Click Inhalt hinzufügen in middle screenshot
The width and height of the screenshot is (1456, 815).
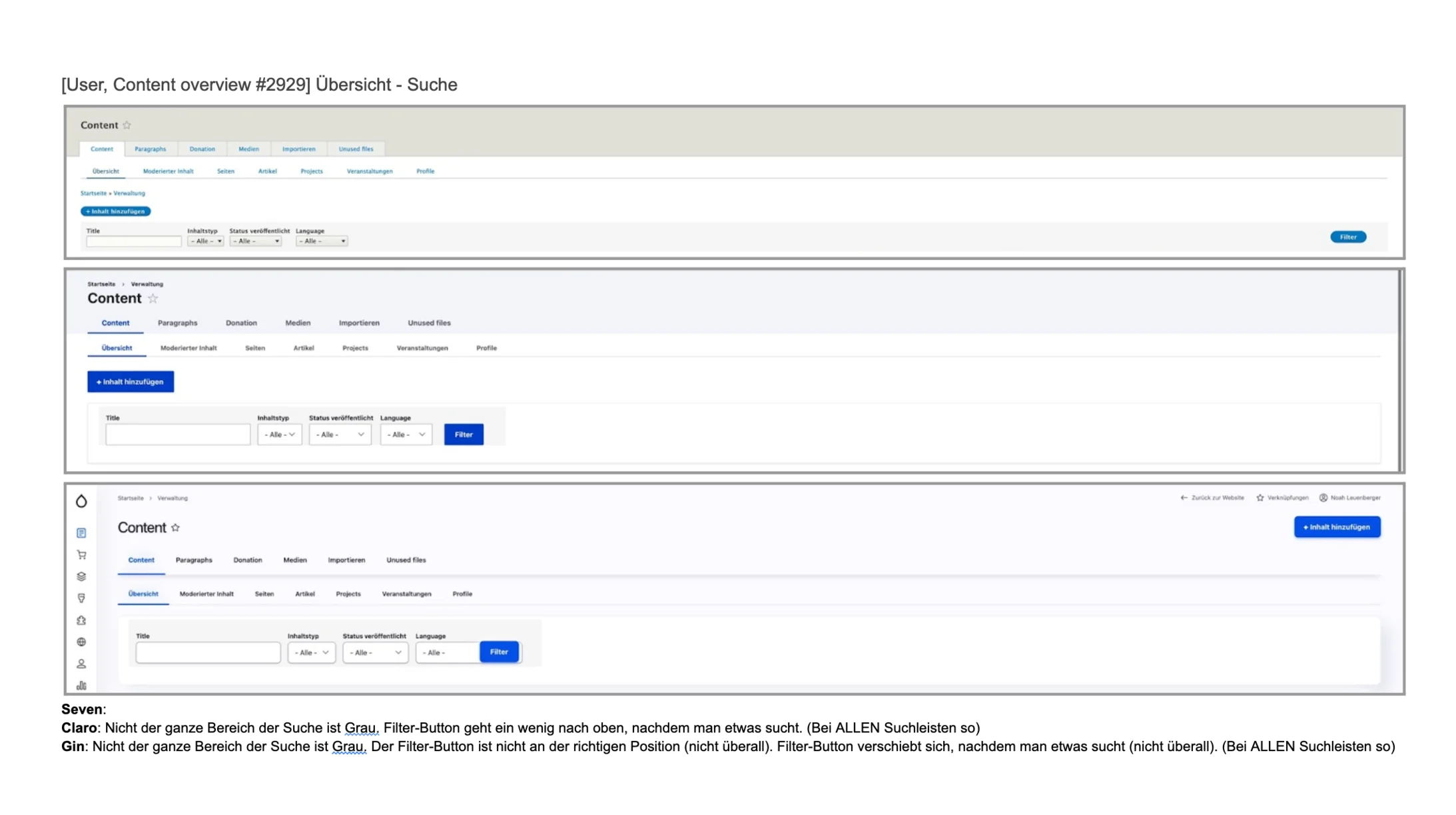pos(131,382)
